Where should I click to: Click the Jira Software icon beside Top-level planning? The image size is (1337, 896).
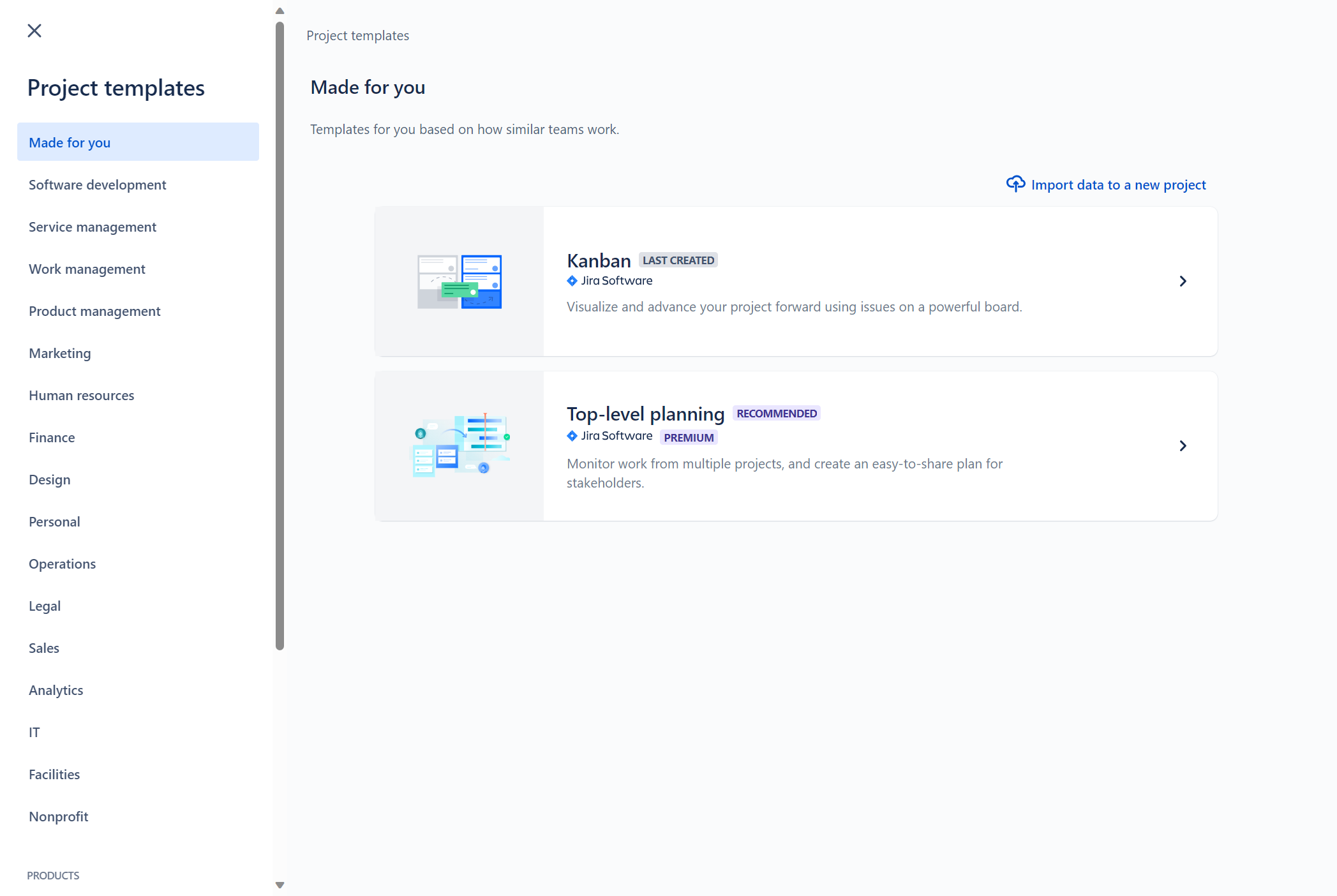point(572,436)
